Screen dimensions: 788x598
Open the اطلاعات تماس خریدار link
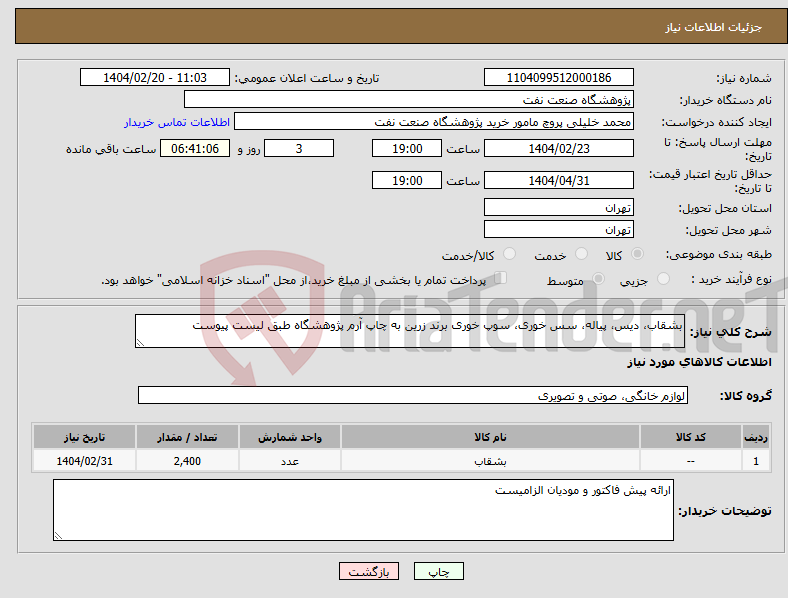[177, 122]
